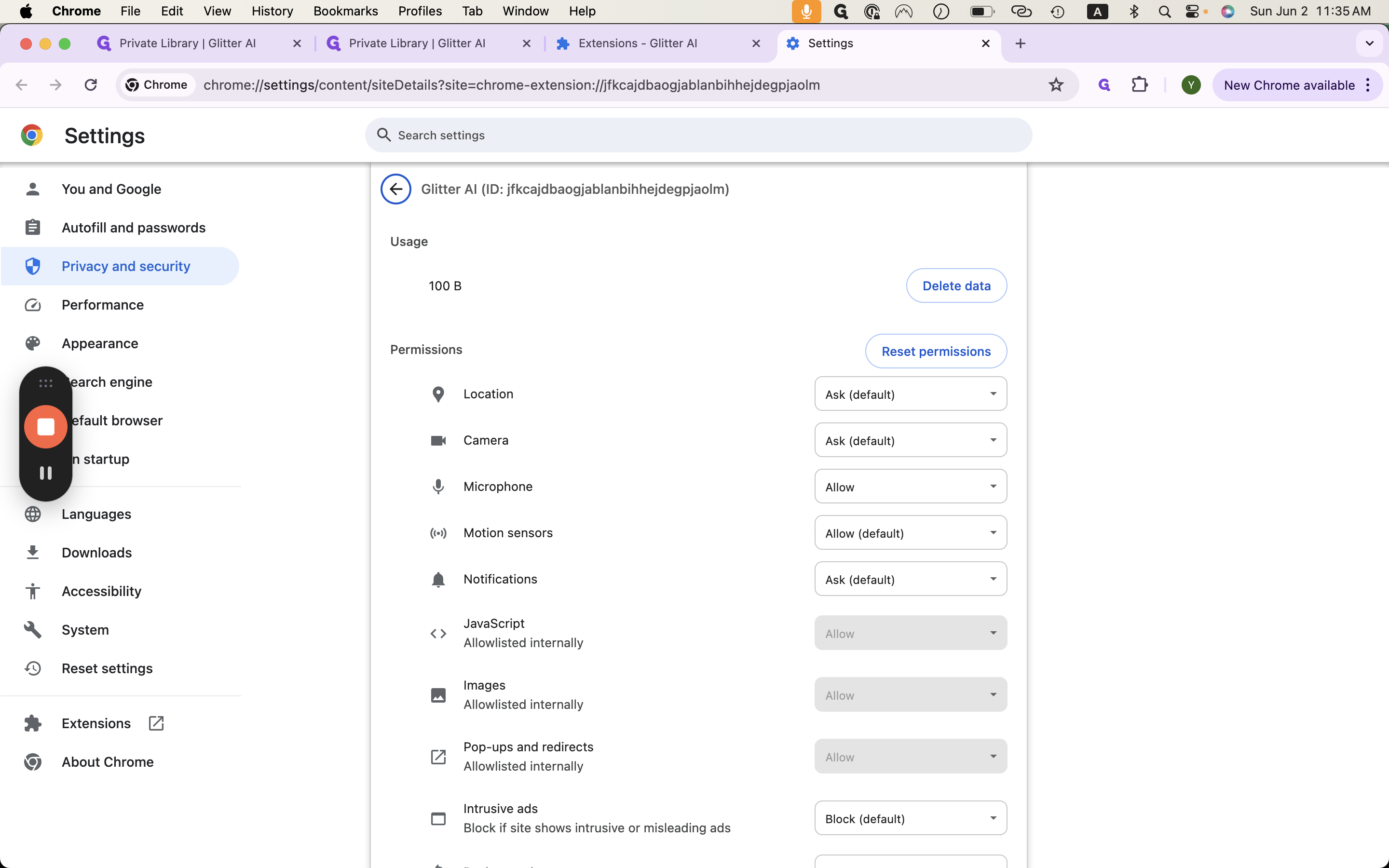The width and height of the screenshot is (1389, 868).
Task: Click the Apple menu logo
Action: click(26, 12)
